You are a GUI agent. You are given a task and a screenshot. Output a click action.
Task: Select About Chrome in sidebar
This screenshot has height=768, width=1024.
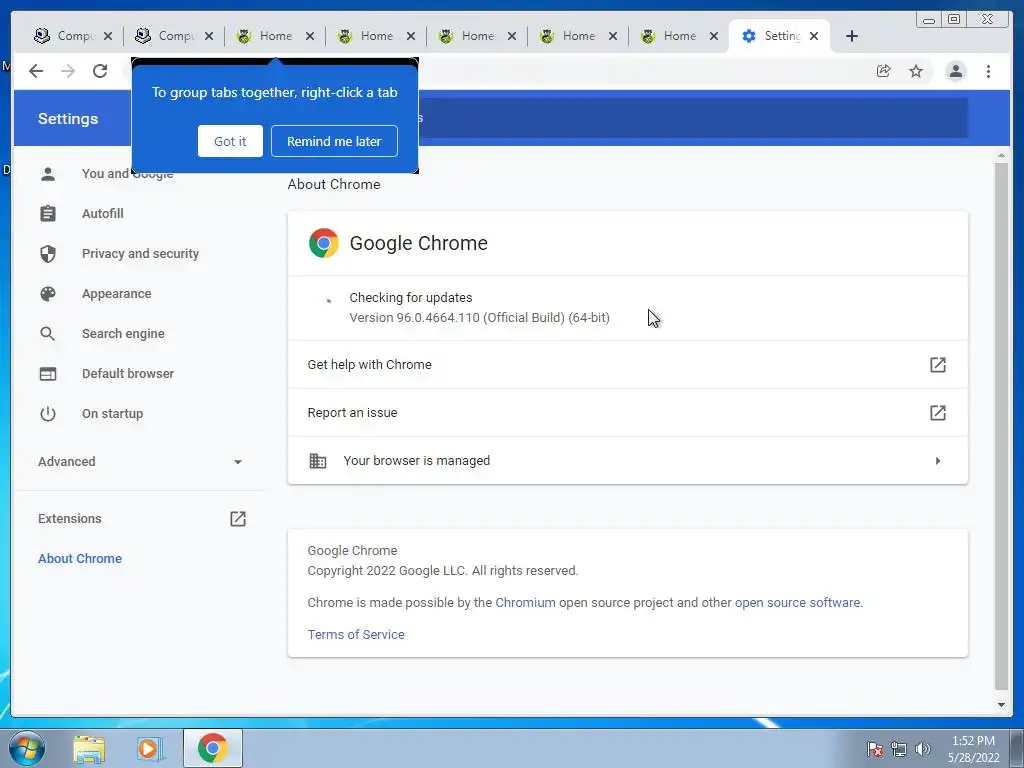pos(80,558)
